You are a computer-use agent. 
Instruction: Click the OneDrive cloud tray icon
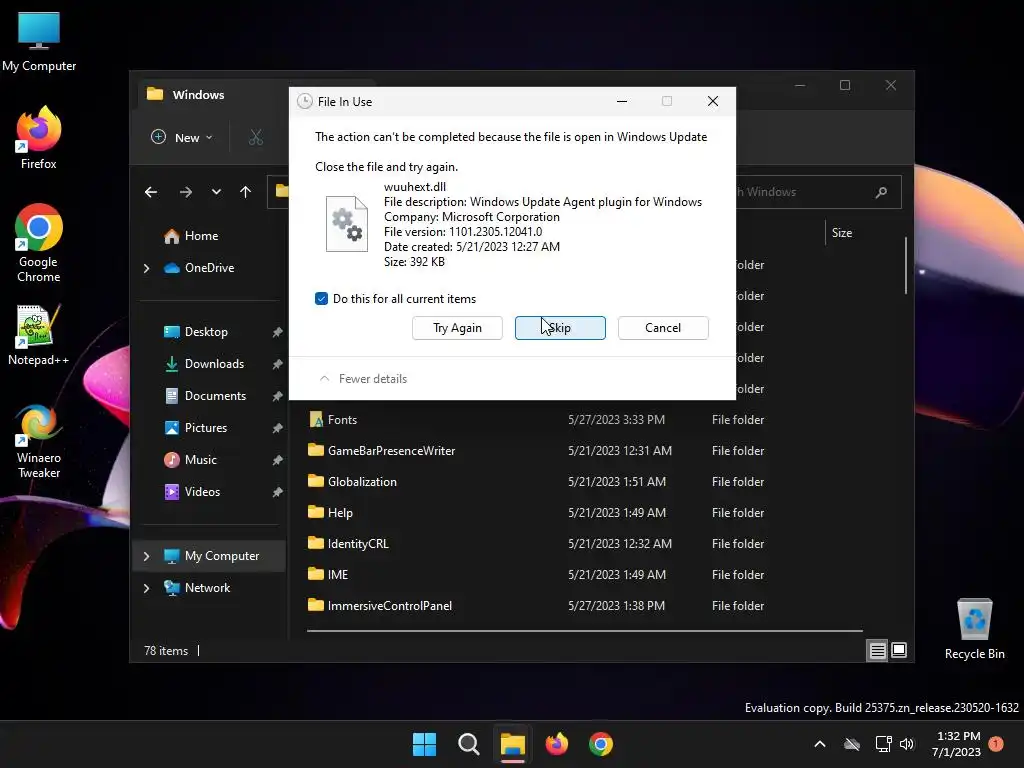coord(852,744)
